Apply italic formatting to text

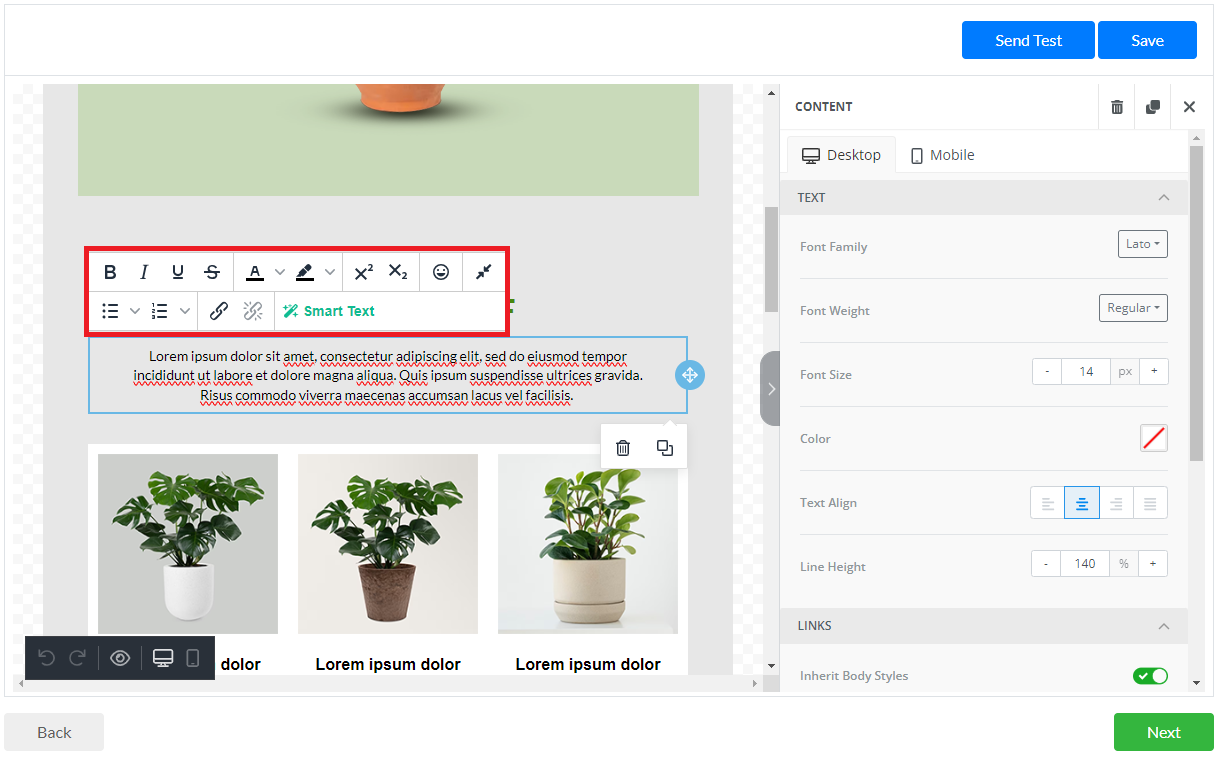[x=144, y=272]
